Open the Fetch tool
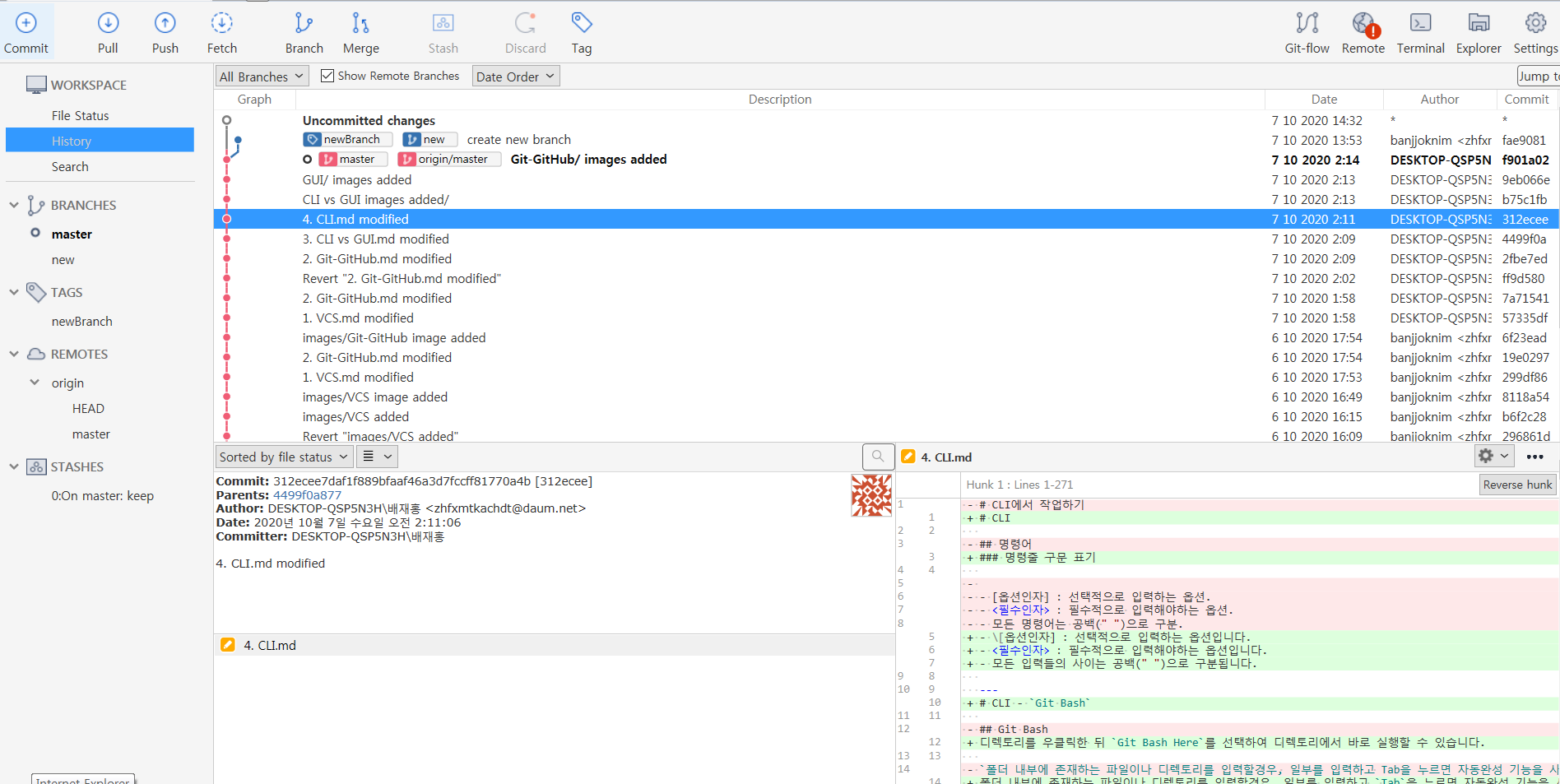The width and height of the screenshot is (1560, 784). tap(221, 31)
